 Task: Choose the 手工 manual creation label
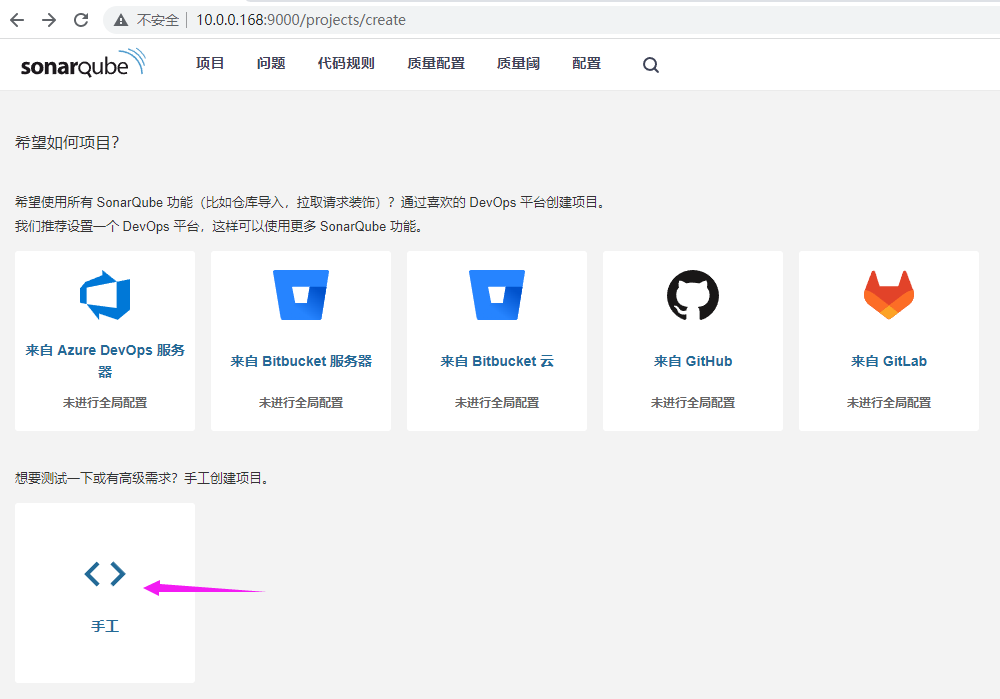[x=105, y=626]
